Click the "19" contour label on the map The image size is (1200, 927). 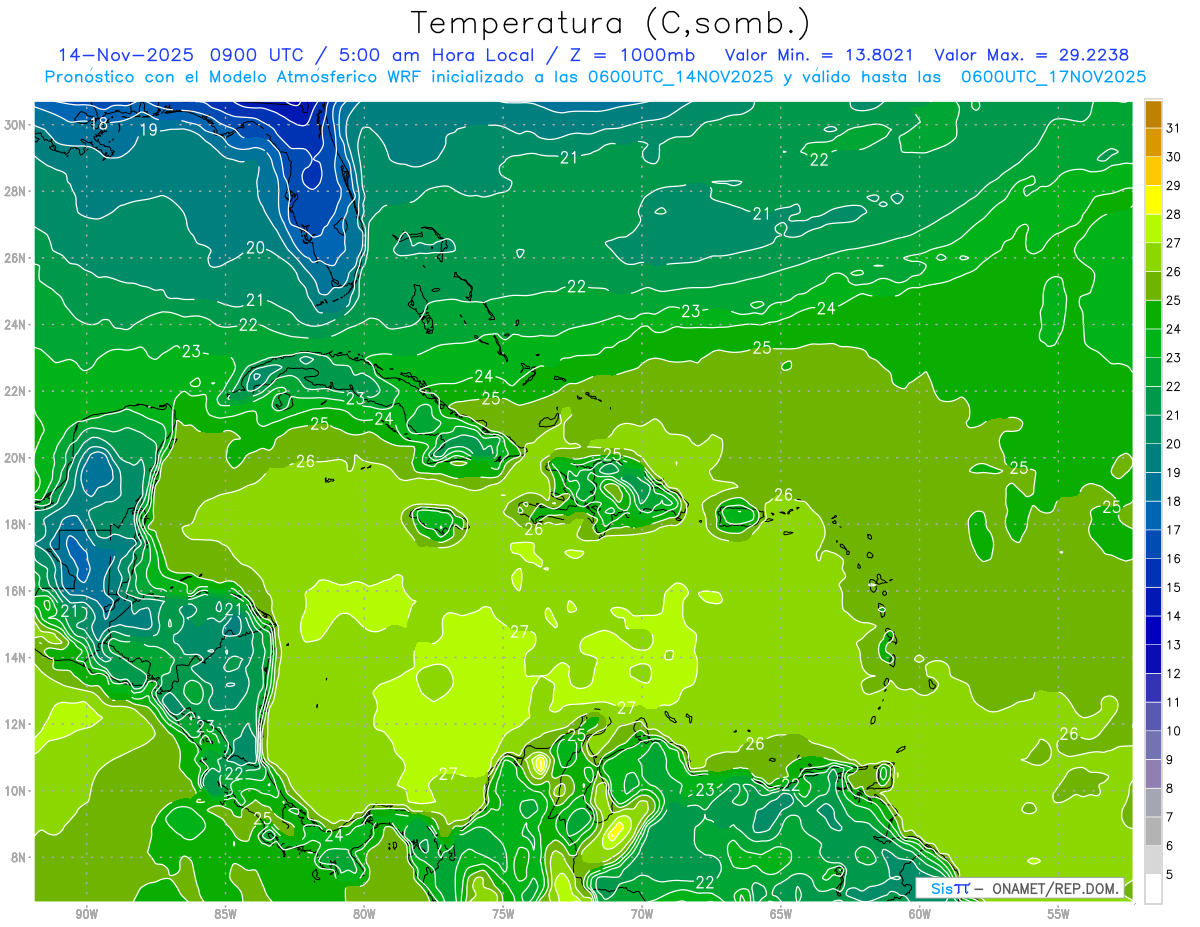pos(148,130)
